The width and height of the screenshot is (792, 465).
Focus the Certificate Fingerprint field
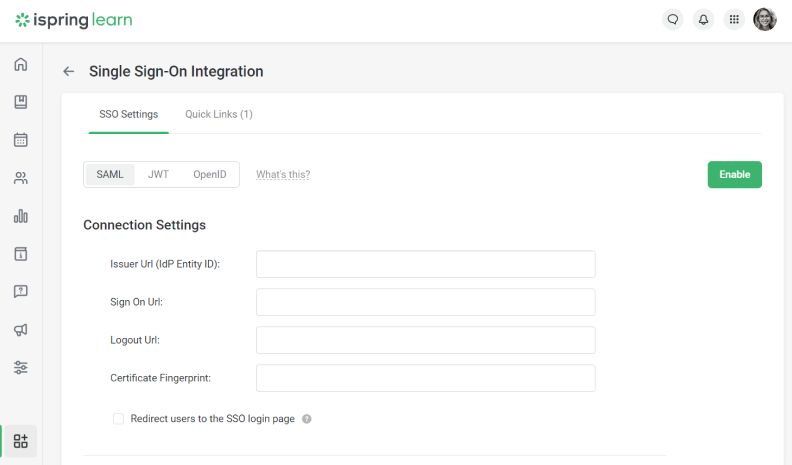tap(426, 378)
